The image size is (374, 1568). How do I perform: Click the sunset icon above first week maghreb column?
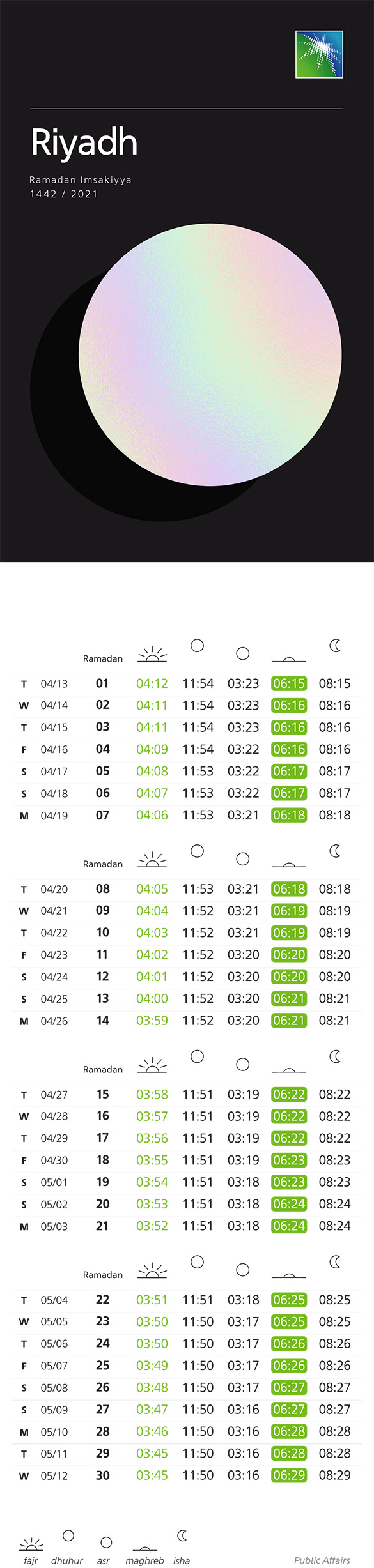[289, 658]
